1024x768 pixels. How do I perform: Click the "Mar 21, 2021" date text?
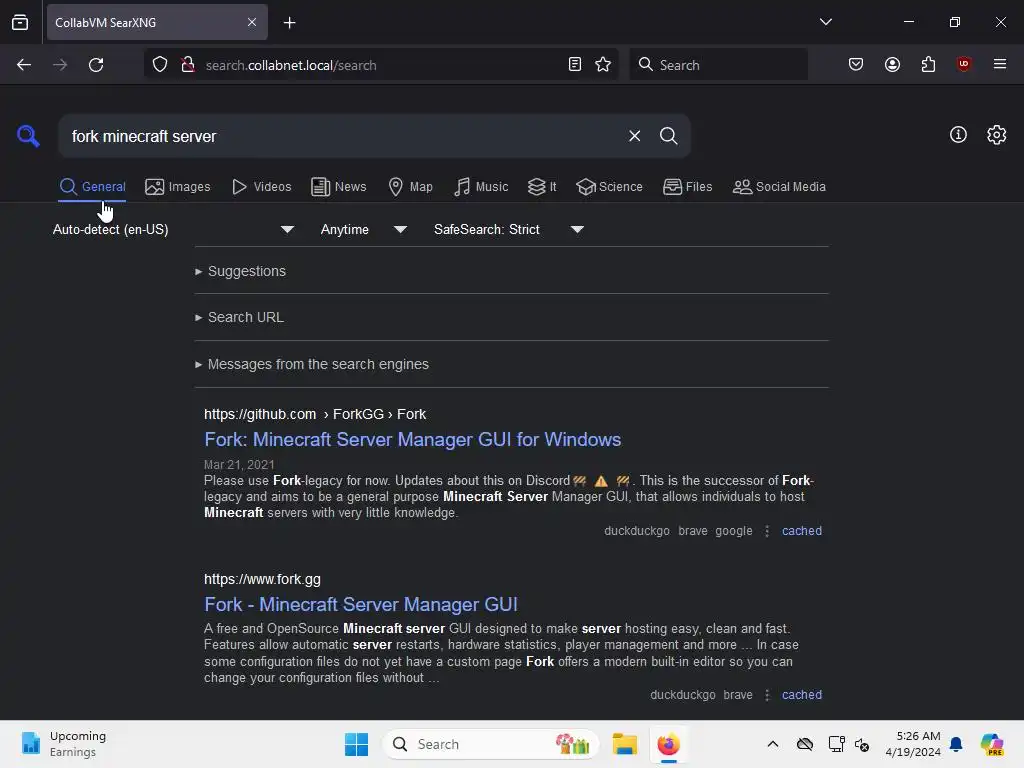[239, 464]
